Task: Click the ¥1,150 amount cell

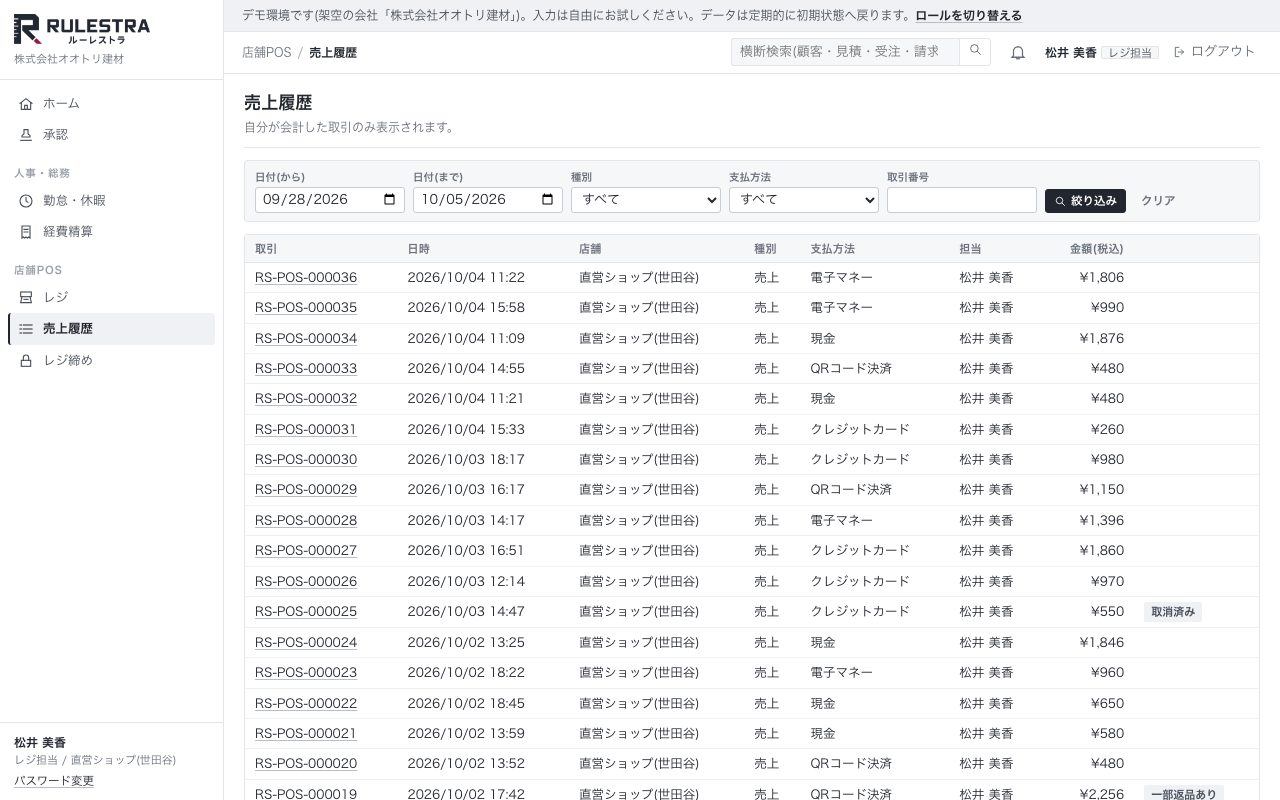Action: [x=1102, y=490]
